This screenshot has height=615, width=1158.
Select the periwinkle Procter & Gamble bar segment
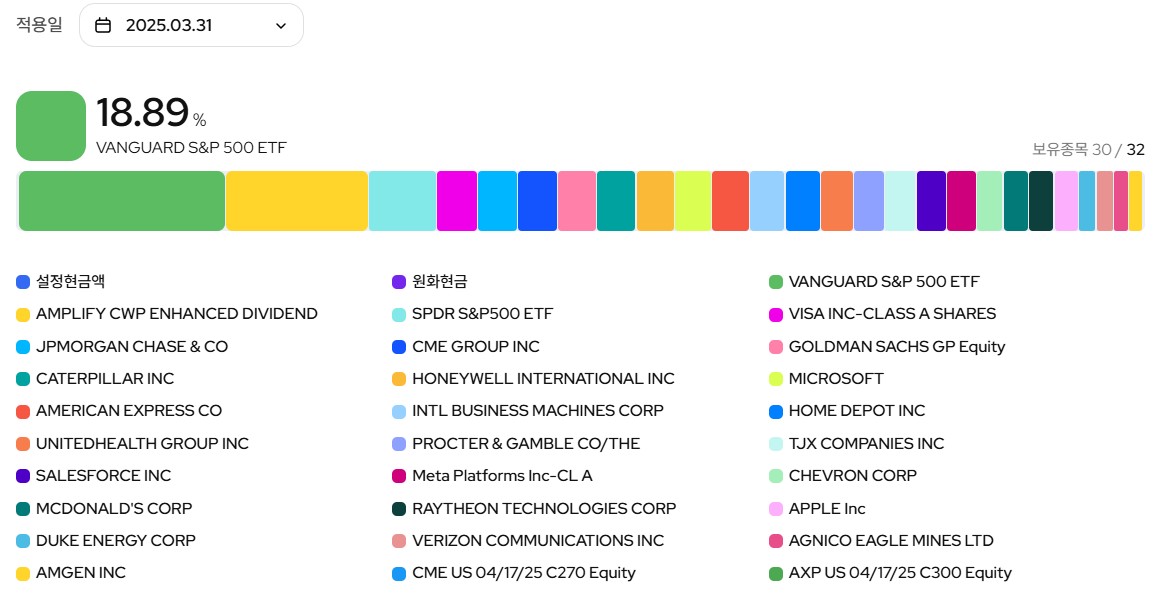click(x=868, y=201)
